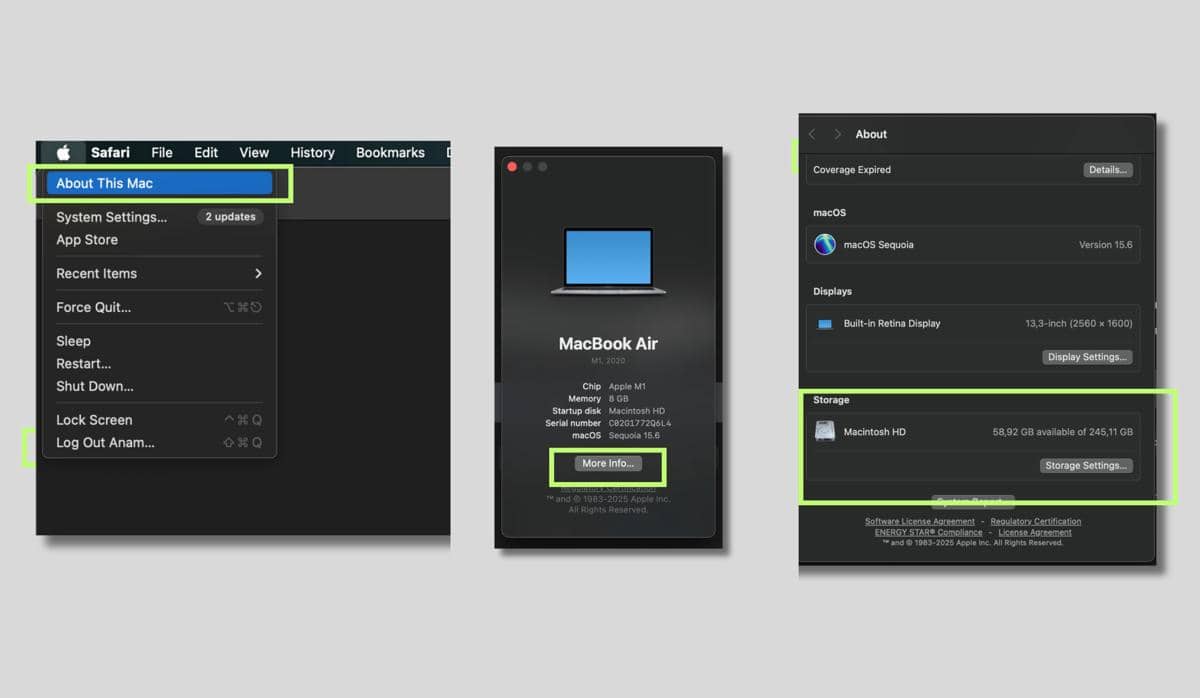
Task: Click the More Info button
Action: coord(608,463)
